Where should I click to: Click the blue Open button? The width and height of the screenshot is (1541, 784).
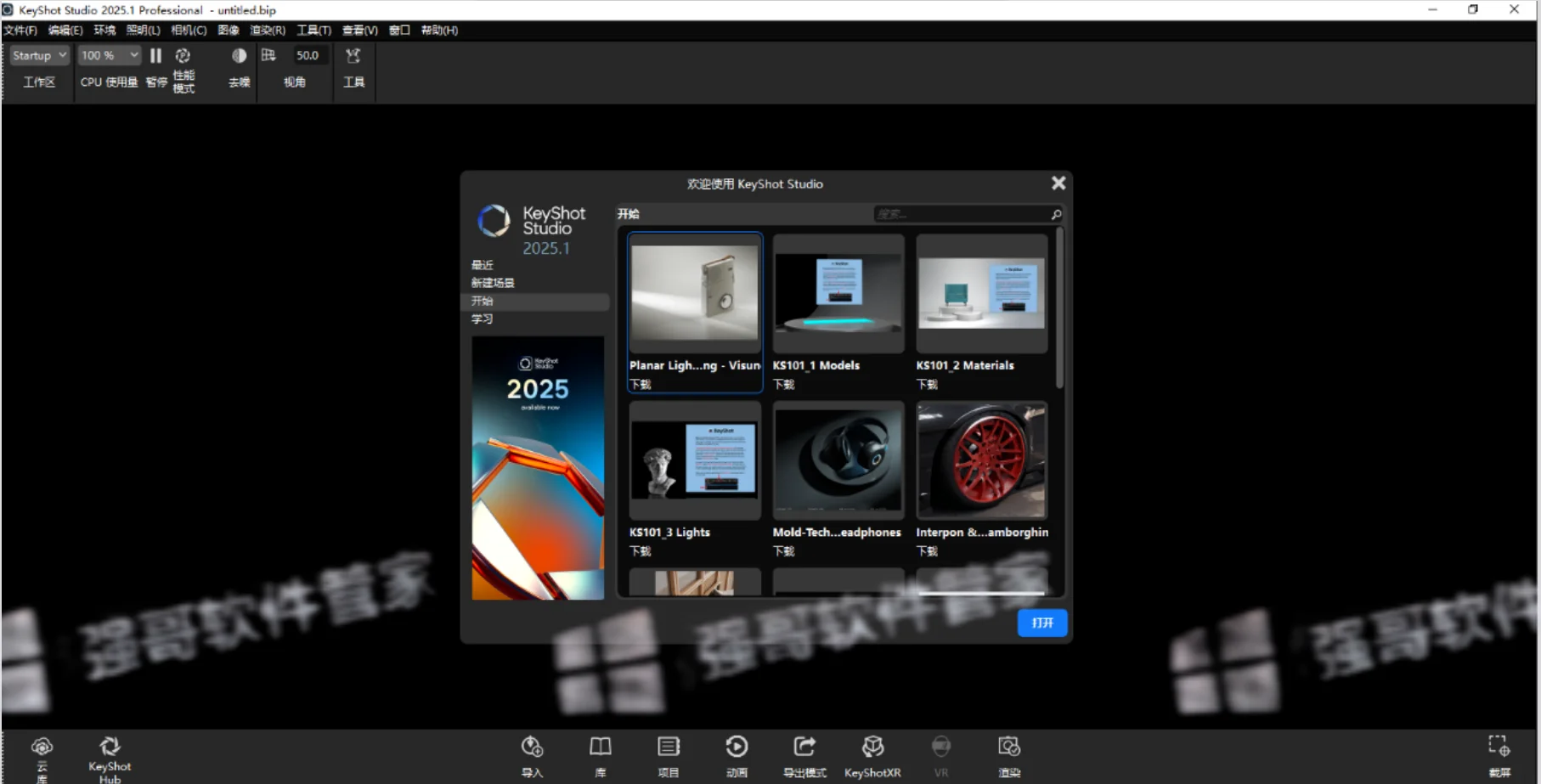click(x=1042, y=623)
